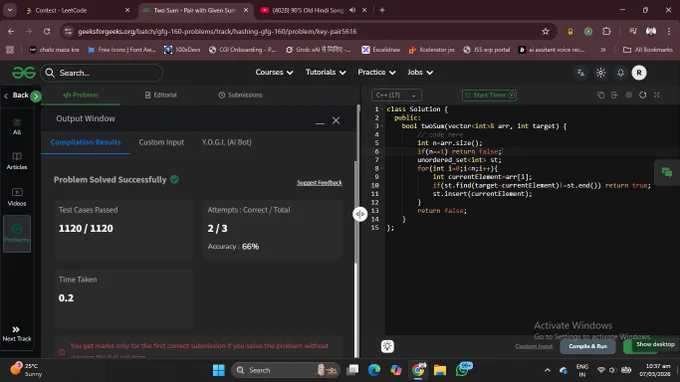Click the Start Timer button
Viewport: 680px width, 382px height.
click(x=489, y=95)
